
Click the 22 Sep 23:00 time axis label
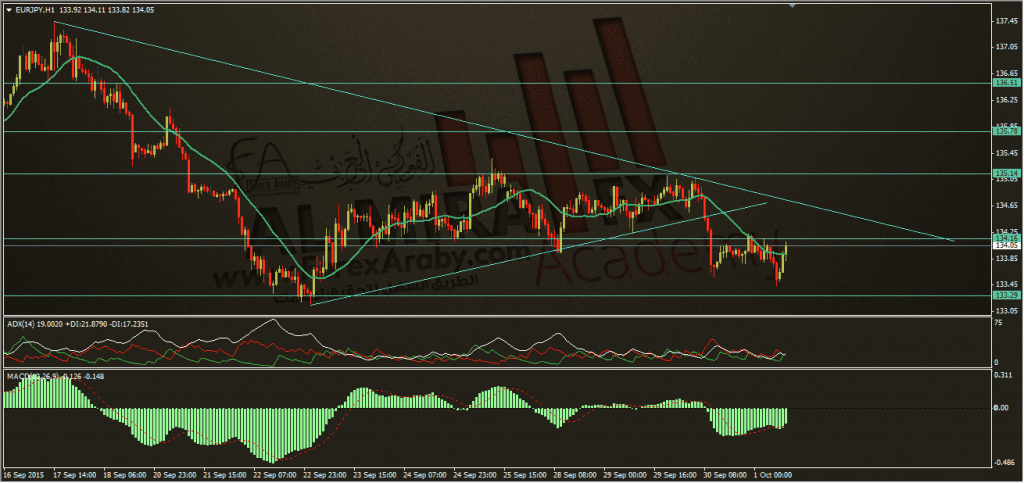[324, 475]
